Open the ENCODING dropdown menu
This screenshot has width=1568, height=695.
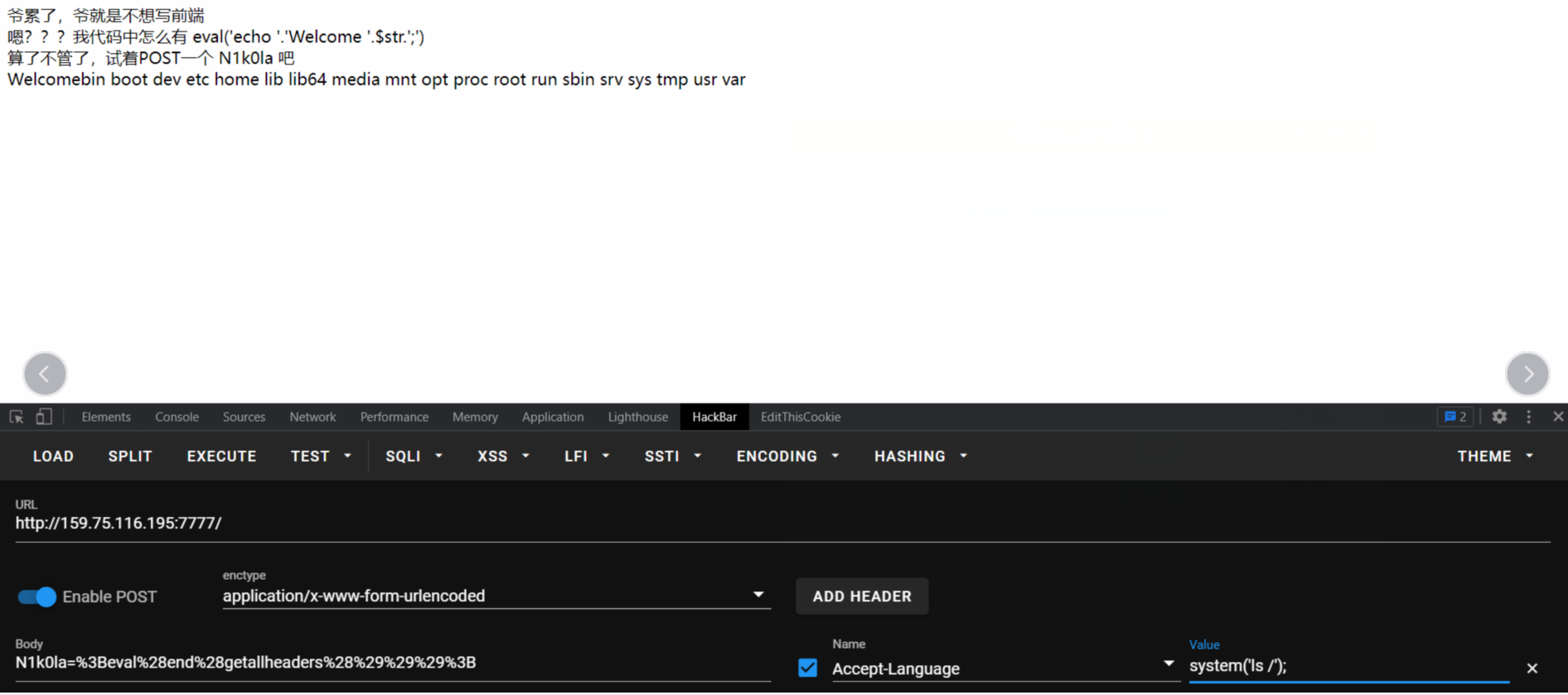click(x=787, y=456)
